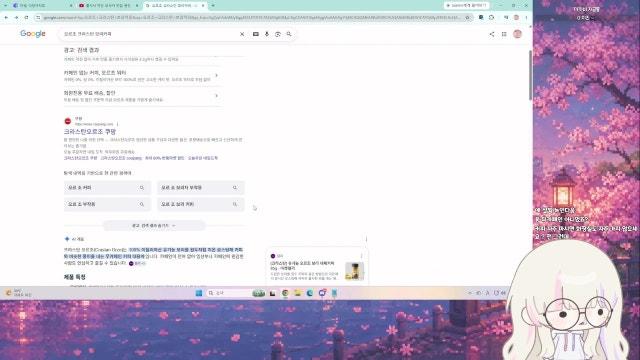Open the Google apps grid
Viewport: 640px width, 360px height.
pos(504,34)
